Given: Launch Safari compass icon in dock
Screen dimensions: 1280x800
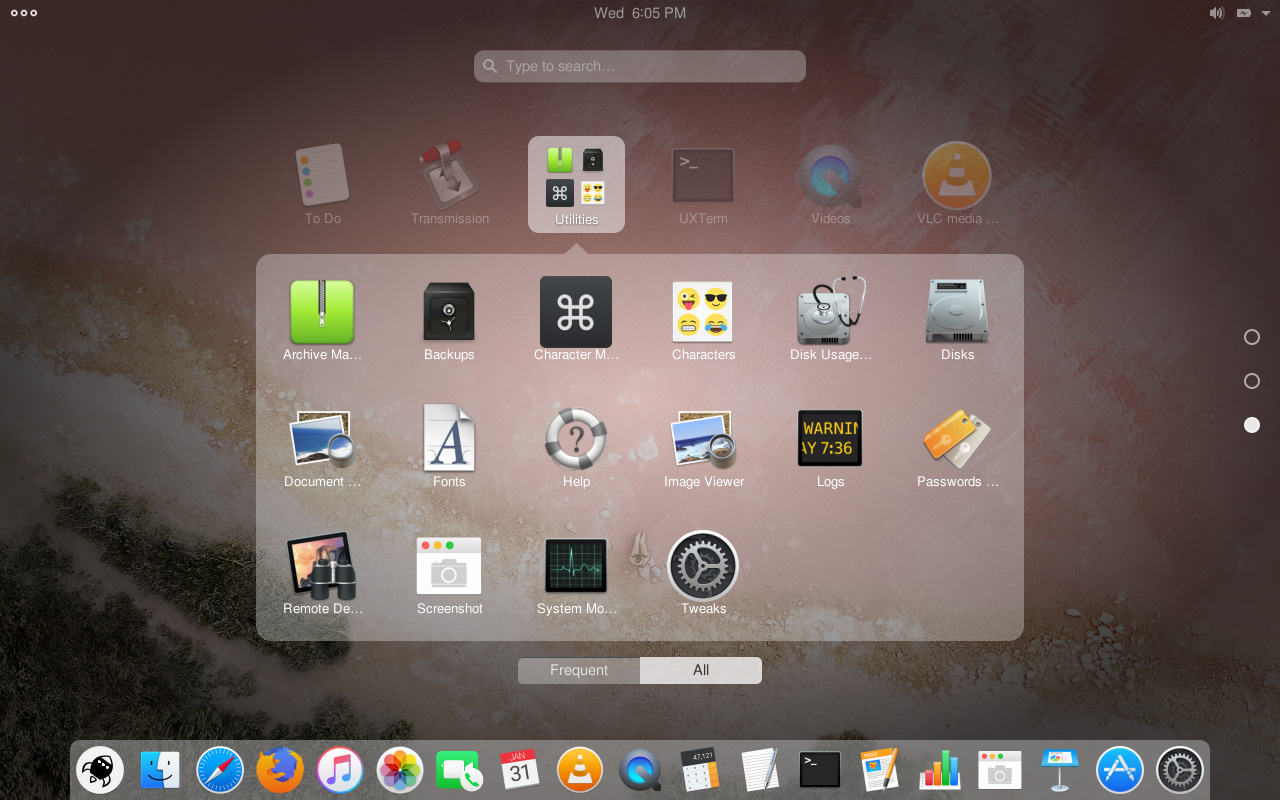Looking at the screenshot, I should 220,771.
